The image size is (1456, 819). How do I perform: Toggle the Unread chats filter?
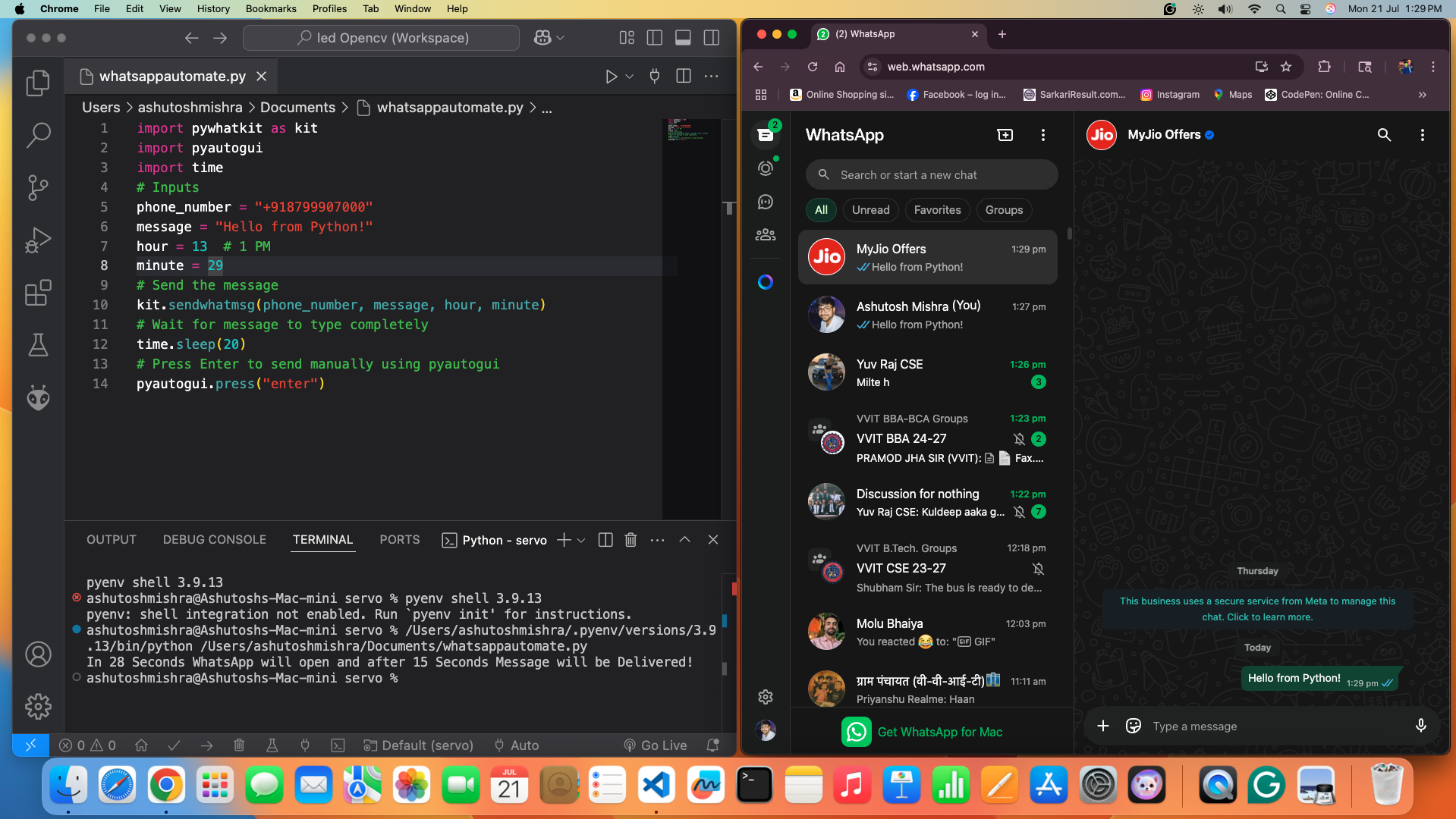[870, 210]
